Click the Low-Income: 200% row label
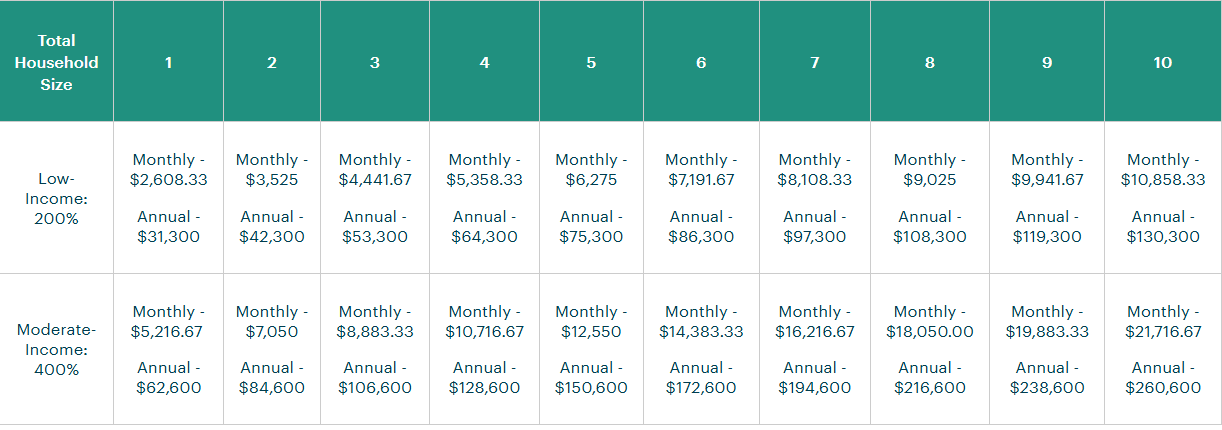This screenshot has height=430, width=1222. tap(56, 198)
